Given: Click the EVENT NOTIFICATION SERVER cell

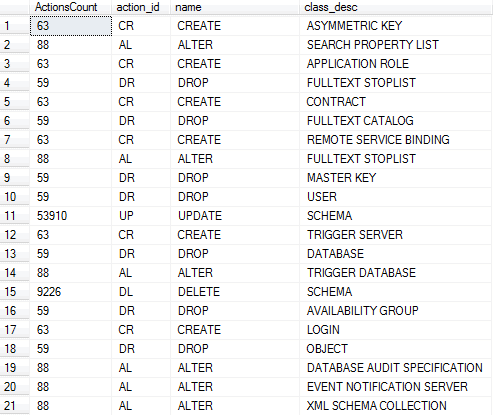Looking at the screenshot, I should click(396, 387).
